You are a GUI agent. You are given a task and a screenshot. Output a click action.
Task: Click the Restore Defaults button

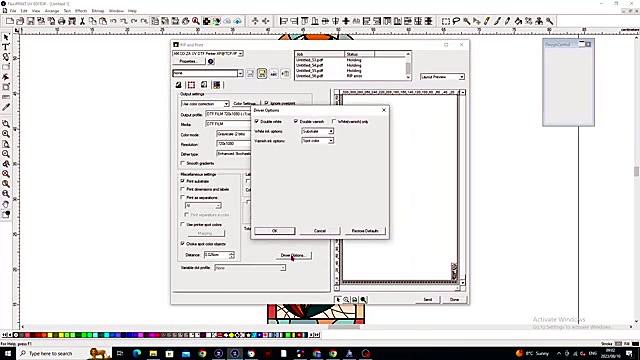pyautogui.click(x=365, y=231)
